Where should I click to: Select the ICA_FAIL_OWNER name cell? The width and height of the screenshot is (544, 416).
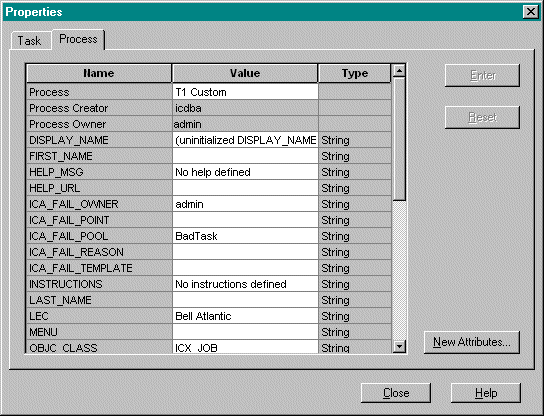point(99,204)
